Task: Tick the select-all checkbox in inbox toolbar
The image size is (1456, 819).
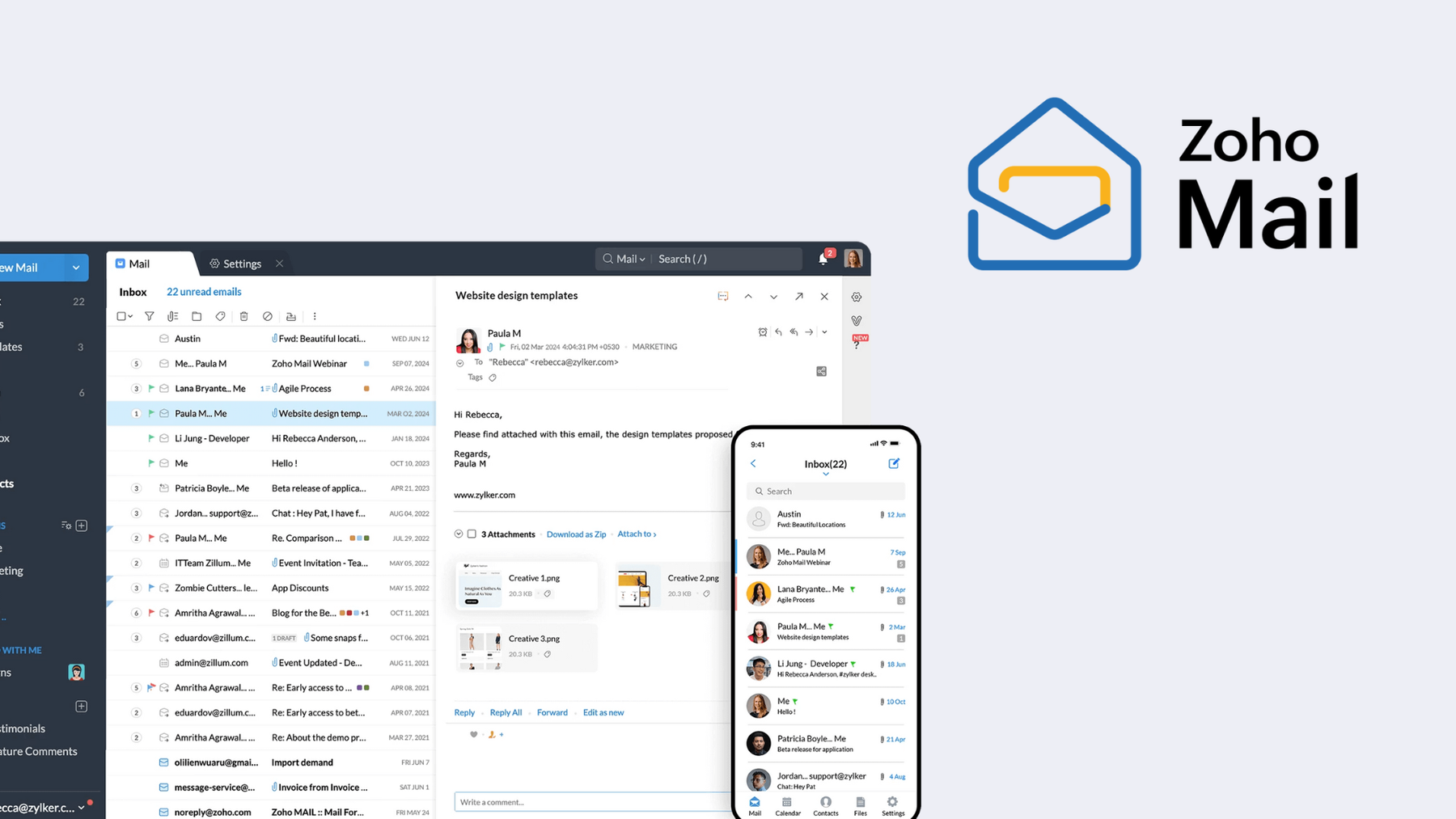Action: (x=121, y=316)
